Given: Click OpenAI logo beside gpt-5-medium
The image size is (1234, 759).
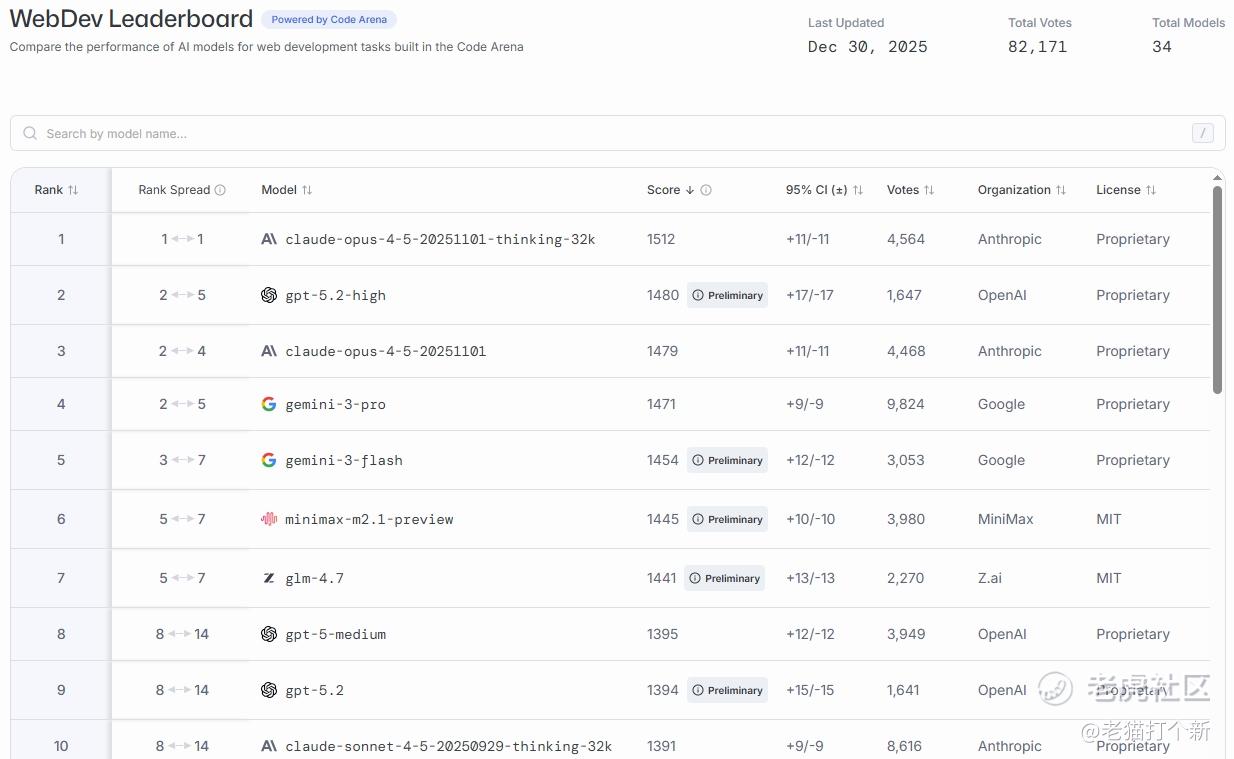Looking at the screenshot, I should [x=269, y=634].
